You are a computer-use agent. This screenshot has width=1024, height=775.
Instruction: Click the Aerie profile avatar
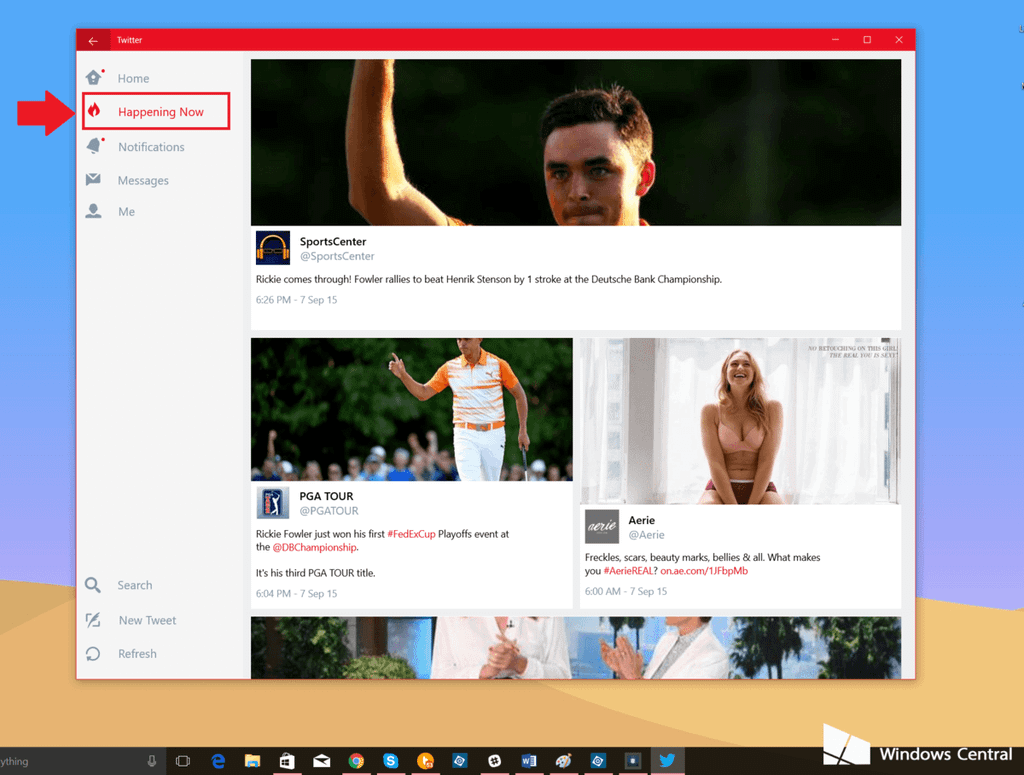click(x=602, y=527)
